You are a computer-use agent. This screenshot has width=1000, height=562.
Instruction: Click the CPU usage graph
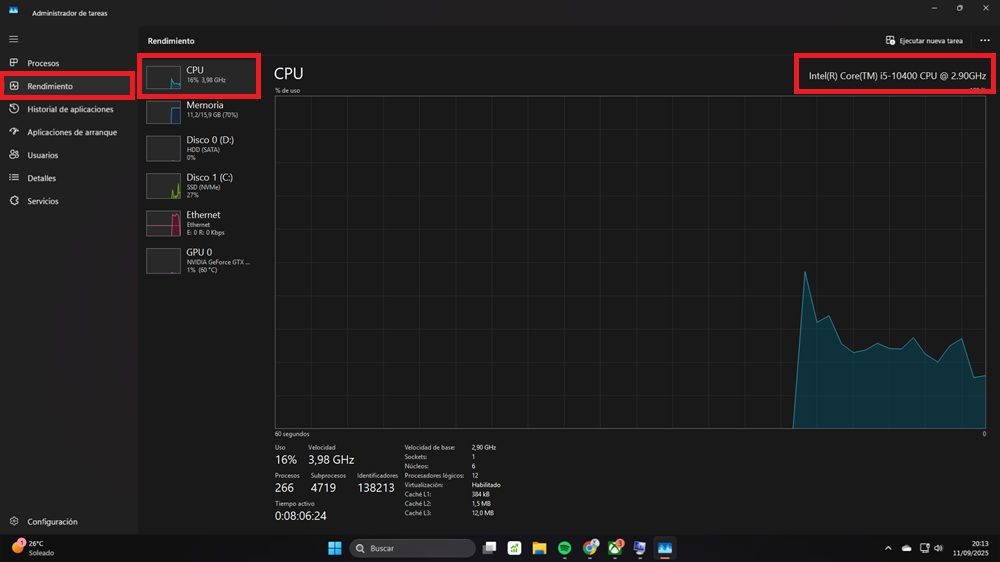(x=630, y=262)
